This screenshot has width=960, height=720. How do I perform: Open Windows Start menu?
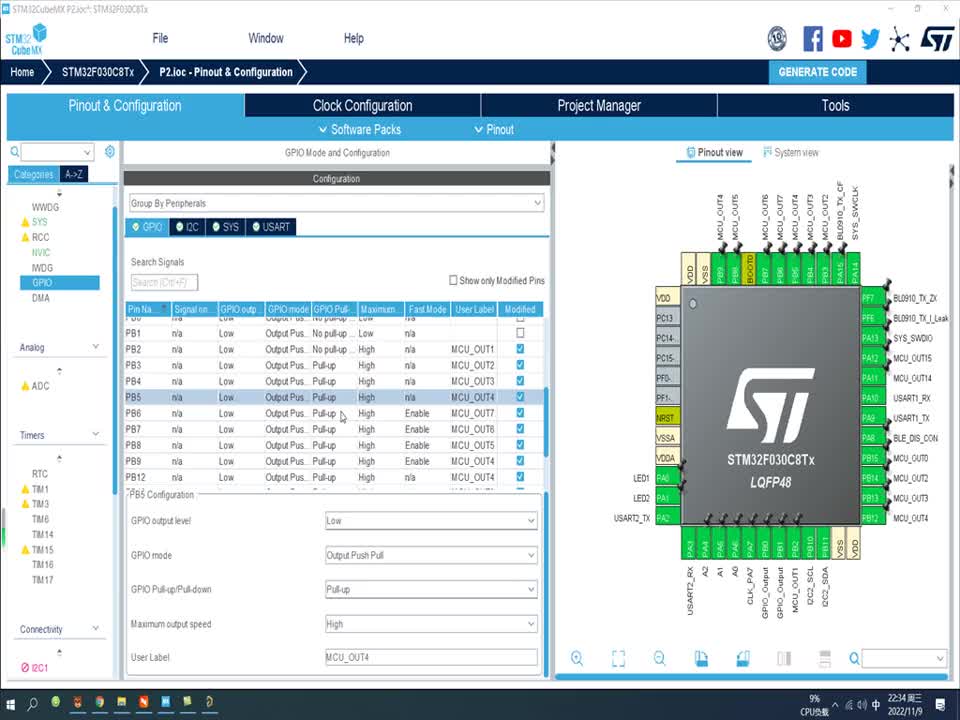coord(10,704)
